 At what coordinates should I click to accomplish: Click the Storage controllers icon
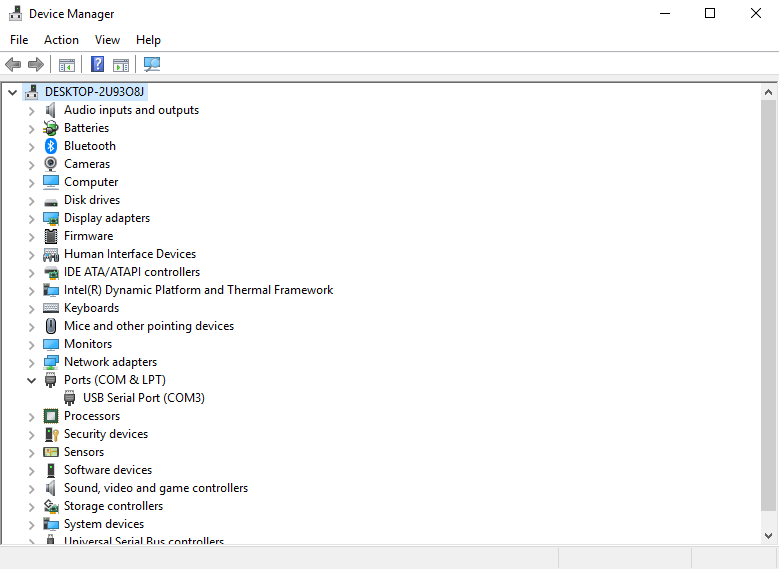point(51,506)
